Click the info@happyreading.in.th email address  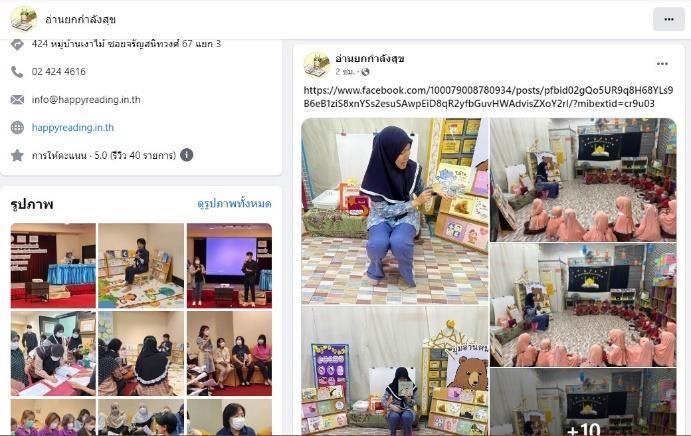86,100
